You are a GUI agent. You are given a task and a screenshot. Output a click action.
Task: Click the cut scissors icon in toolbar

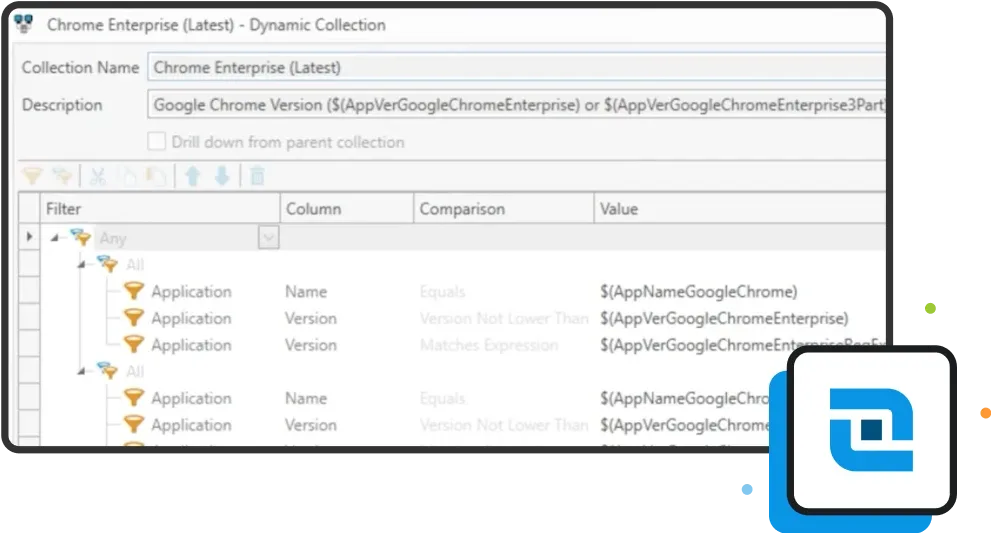pos(97,176)
